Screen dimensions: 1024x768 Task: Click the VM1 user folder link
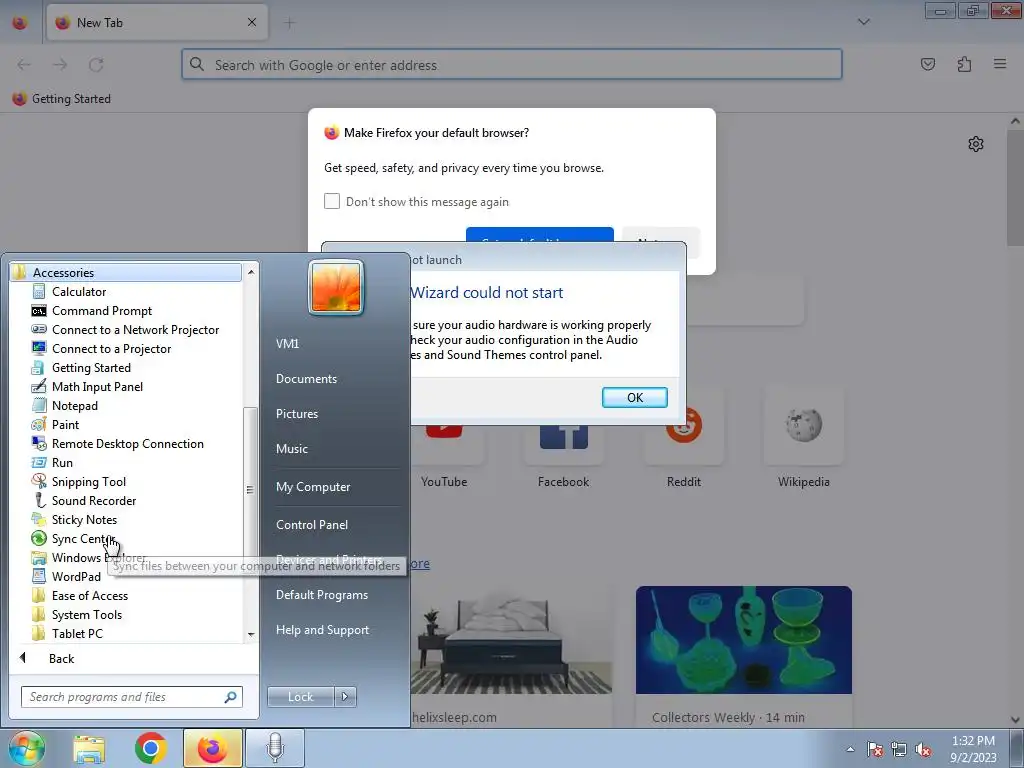(x=287, y=344)
